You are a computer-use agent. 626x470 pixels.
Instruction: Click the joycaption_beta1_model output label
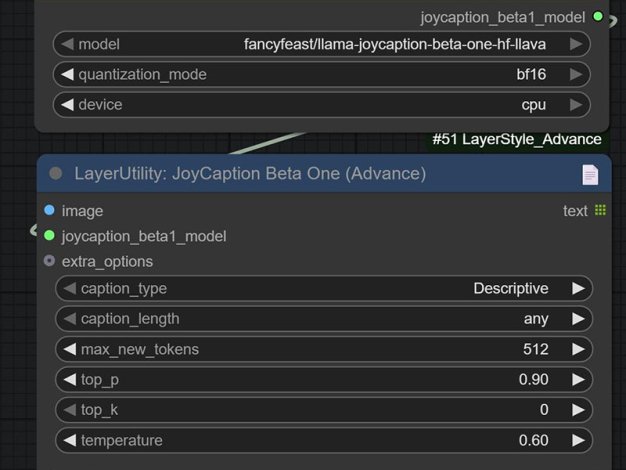[503, 18]
